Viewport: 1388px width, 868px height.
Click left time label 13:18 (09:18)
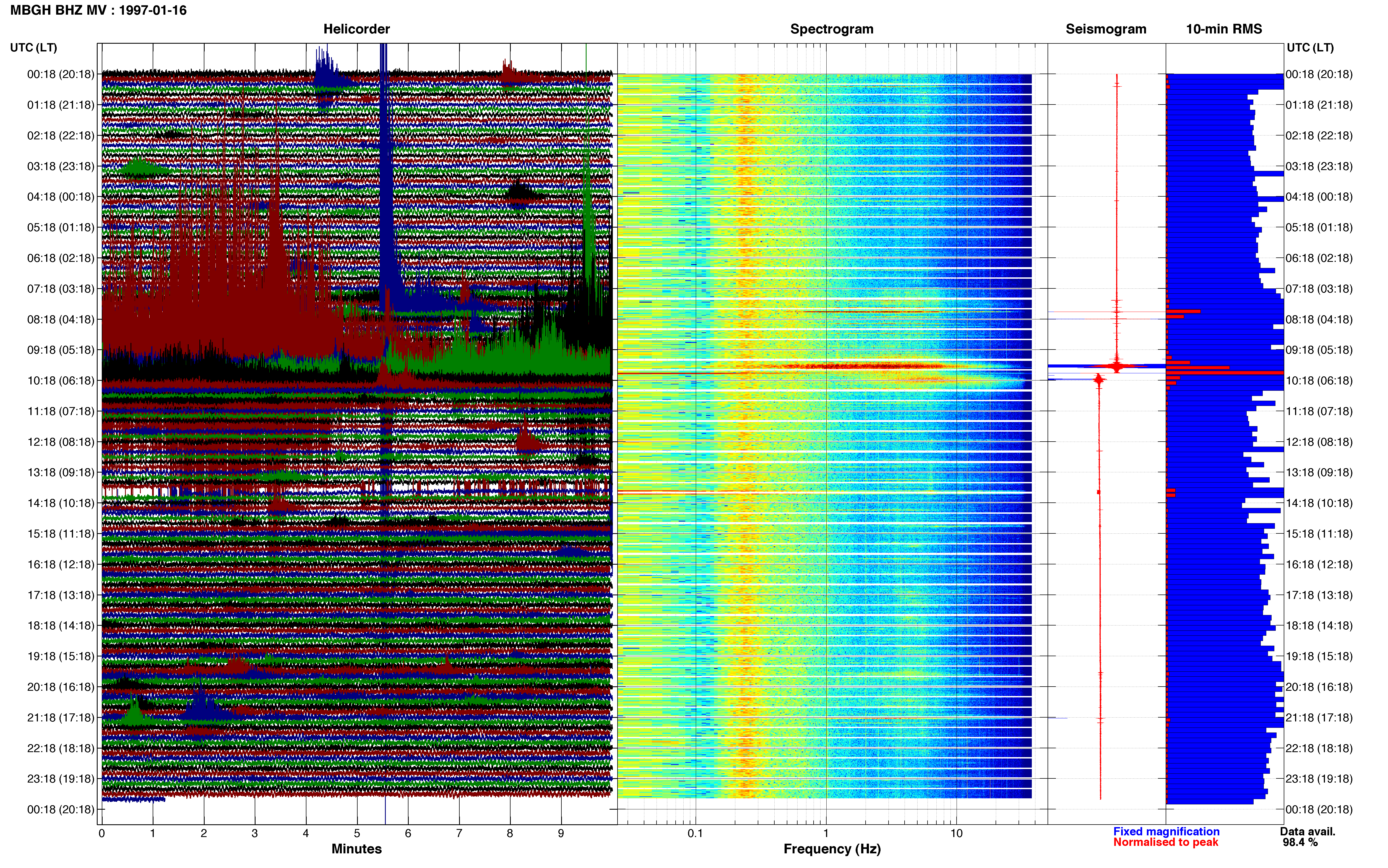(x=61, y=473)
